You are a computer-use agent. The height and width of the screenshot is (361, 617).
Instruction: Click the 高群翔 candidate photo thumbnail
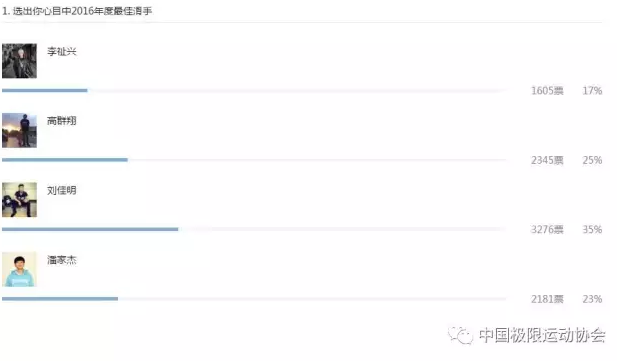point(19,130)
